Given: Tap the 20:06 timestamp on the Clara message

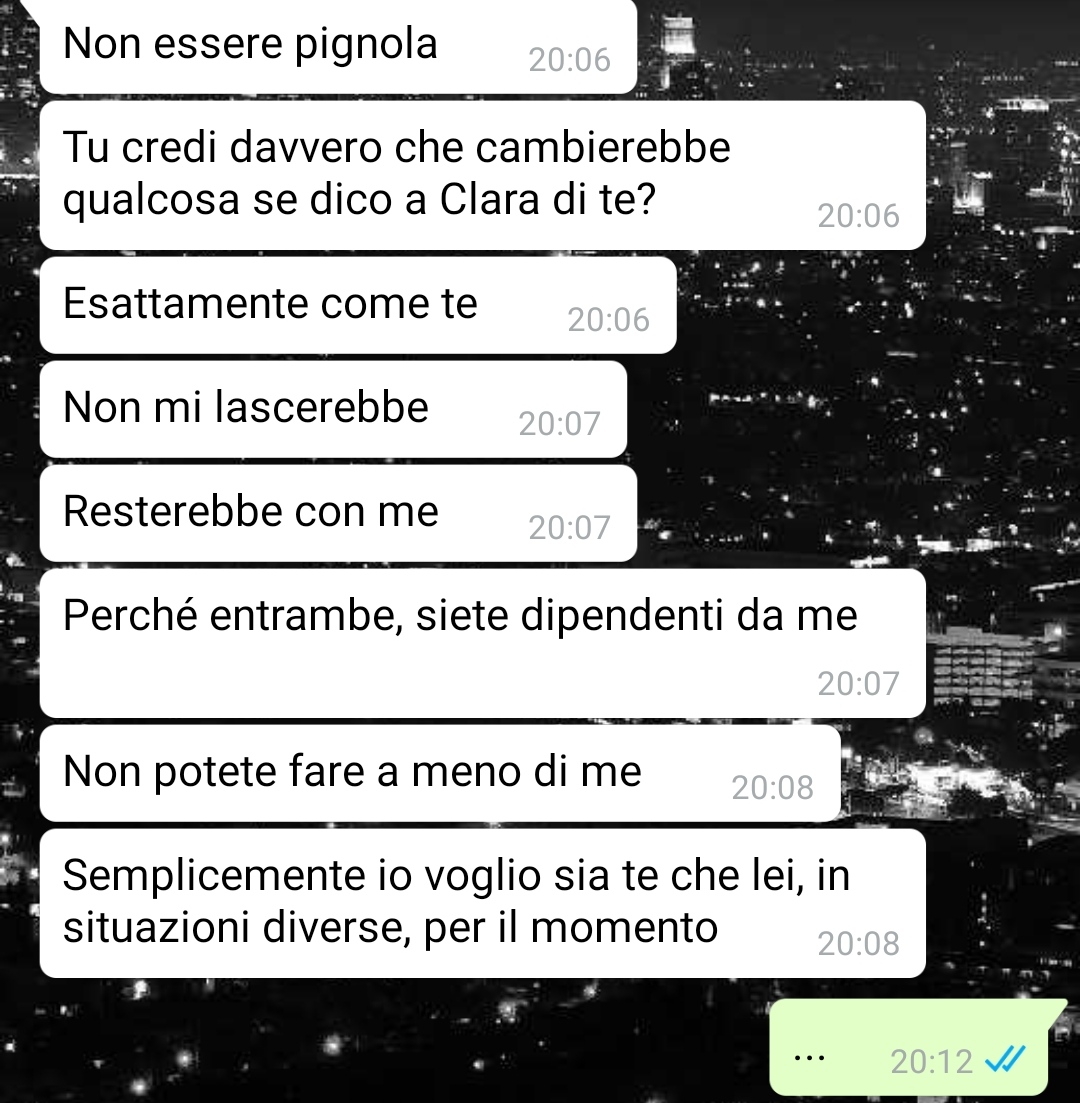Looking at the screenshot, I should coord(858,216).
